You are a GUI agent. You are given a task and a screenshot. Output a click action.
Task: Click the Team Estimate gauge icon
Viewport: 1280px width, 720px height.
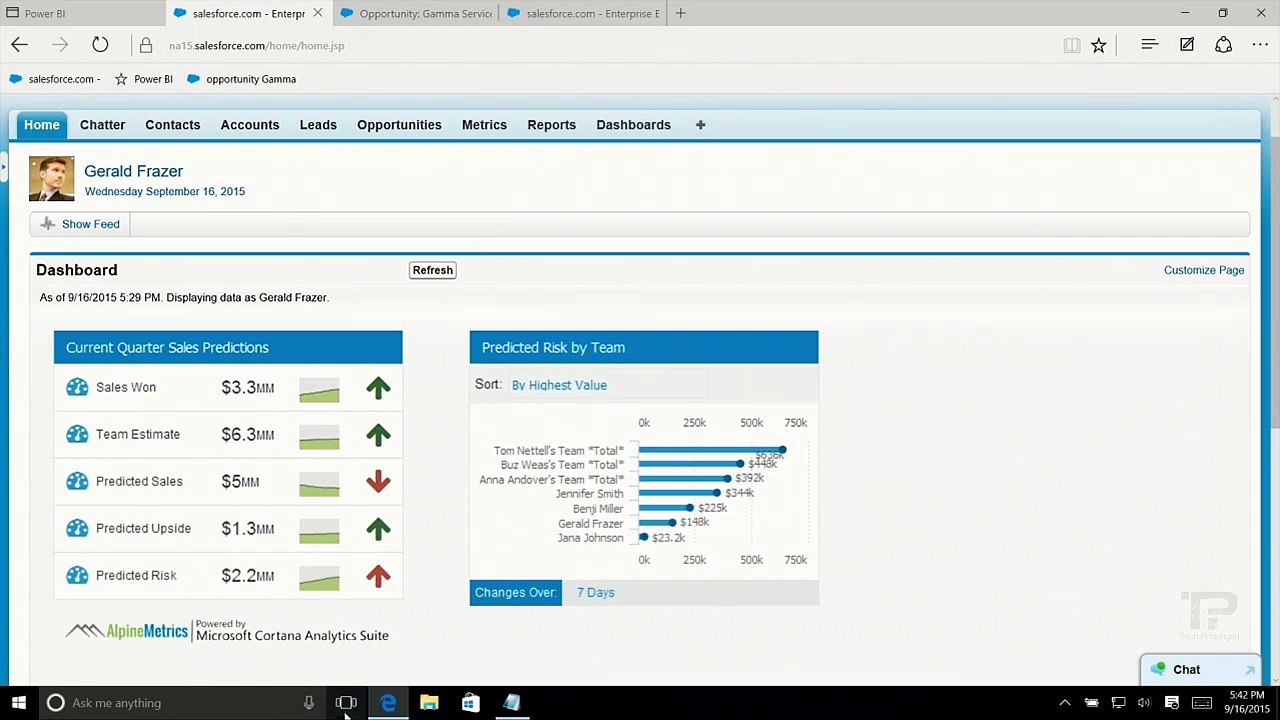coord(77,434)
